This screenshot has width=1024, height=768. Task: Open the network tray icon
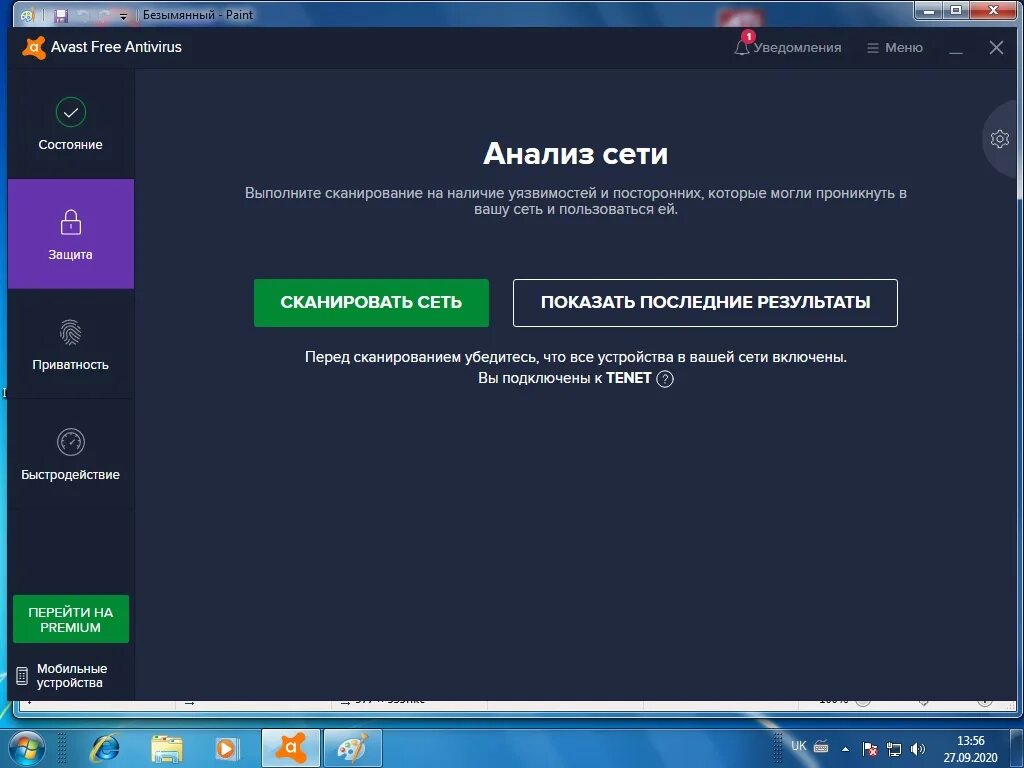(893, 749)
